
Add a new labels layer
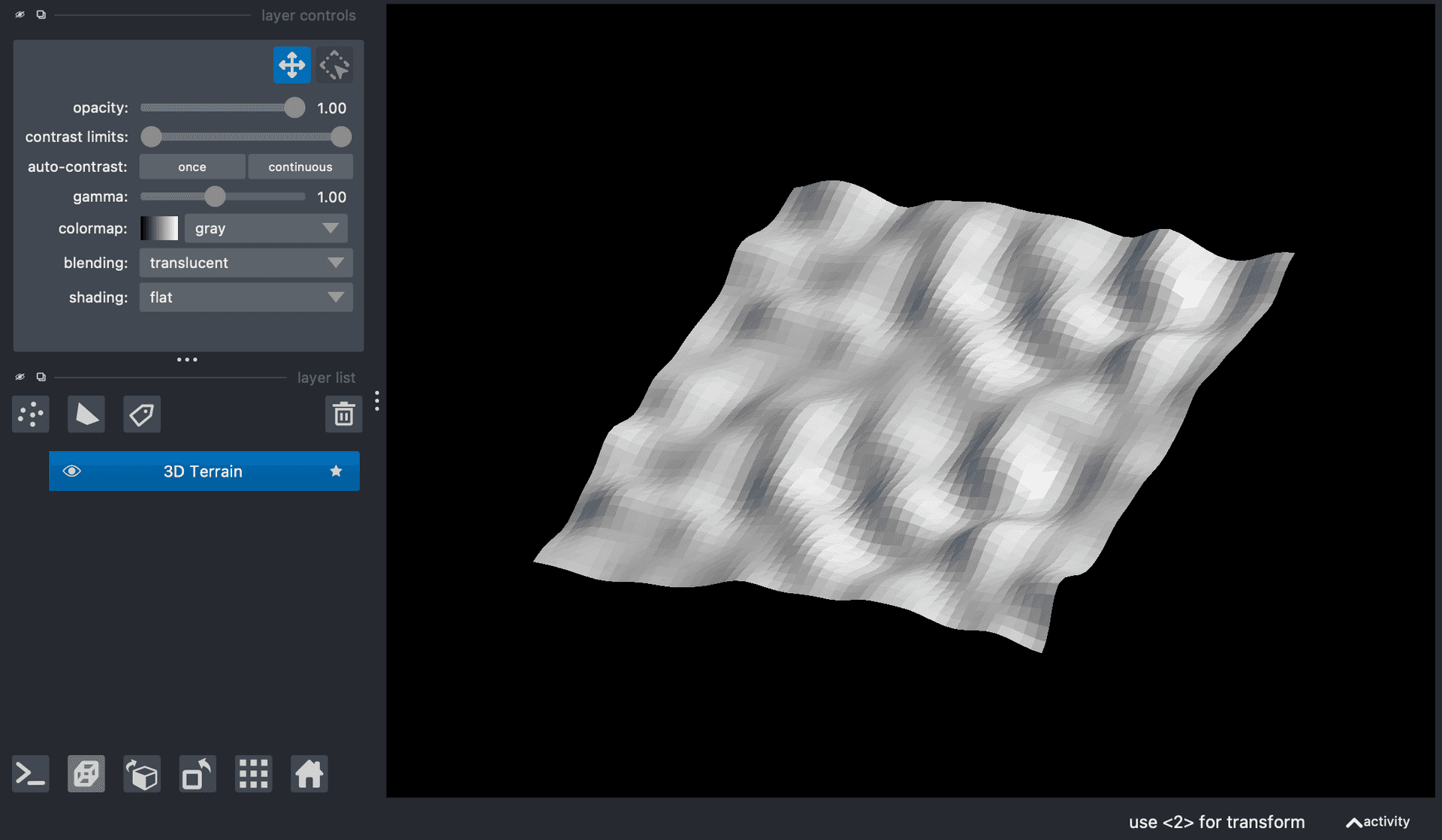142,414
